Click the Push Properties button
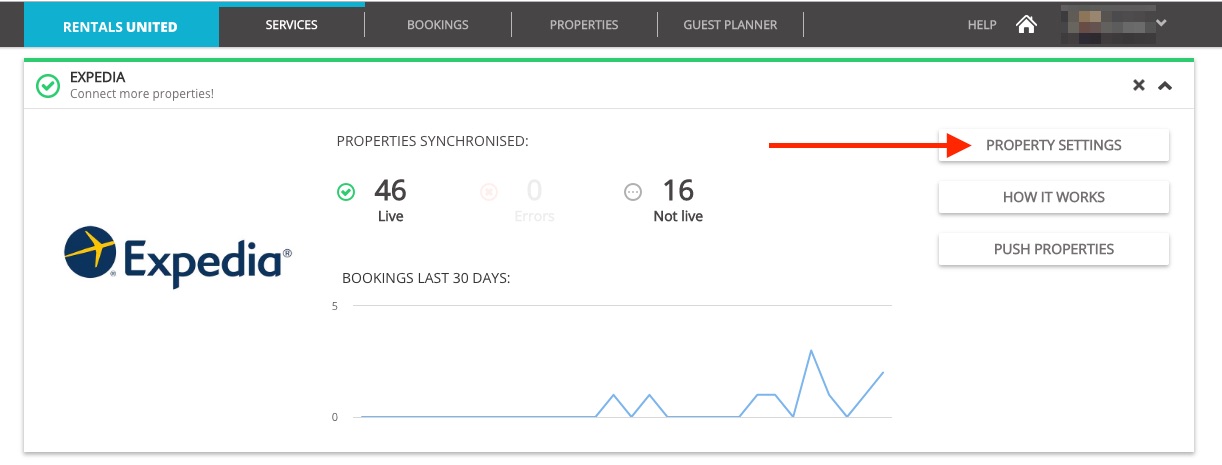 [x=1054, y=249]
